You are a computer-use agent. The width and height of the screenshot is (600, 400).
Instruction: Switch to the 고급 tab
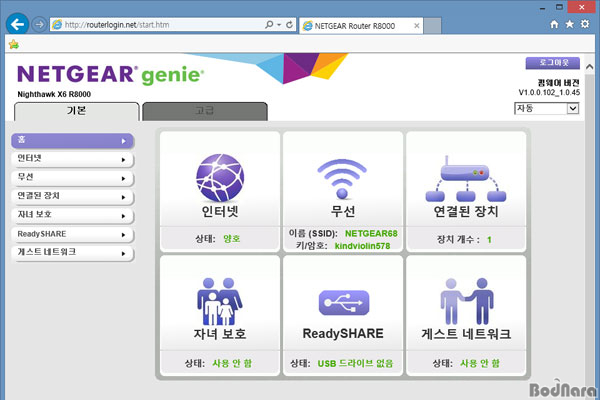205,111
